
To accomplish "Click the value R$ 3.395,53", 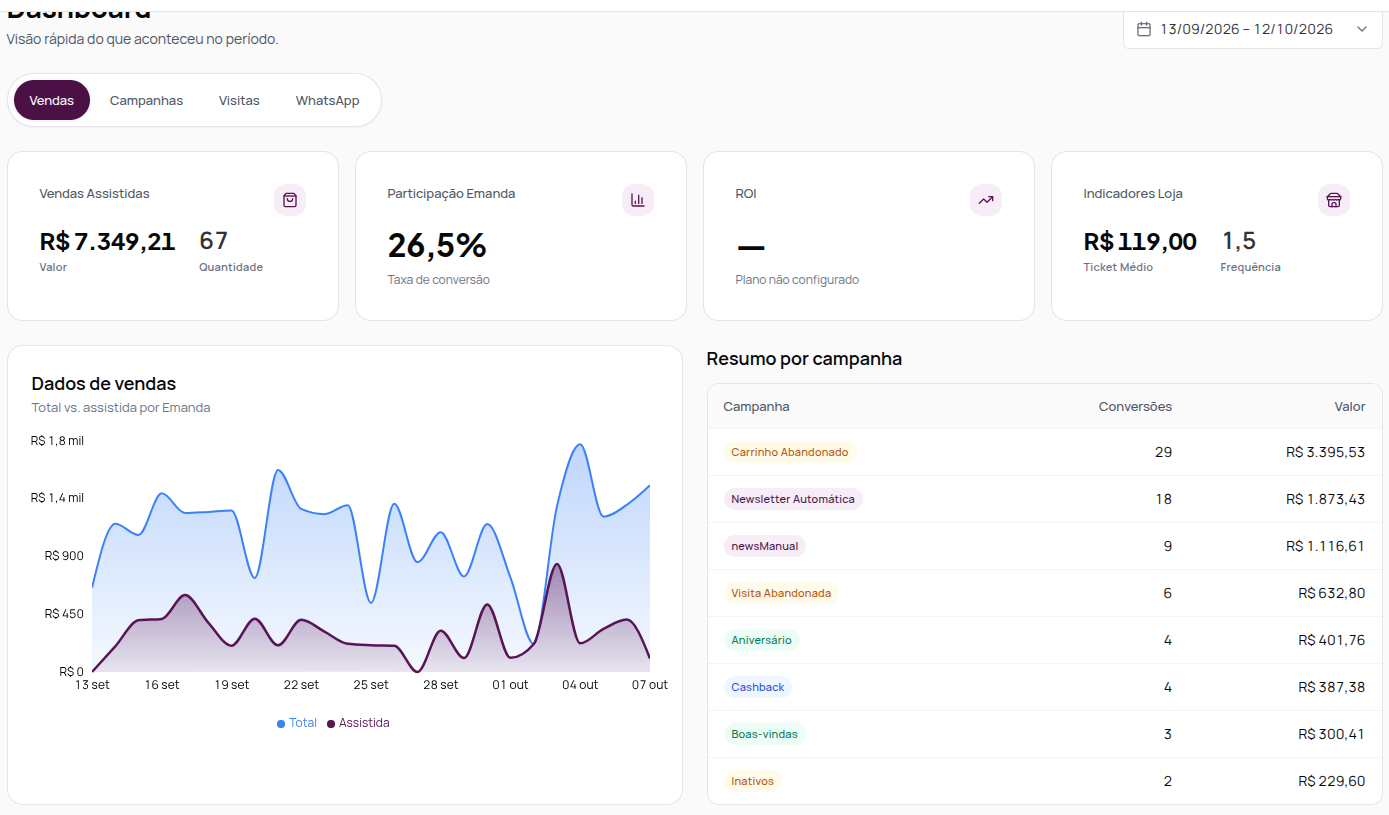I will click(x=1325, y=452).
